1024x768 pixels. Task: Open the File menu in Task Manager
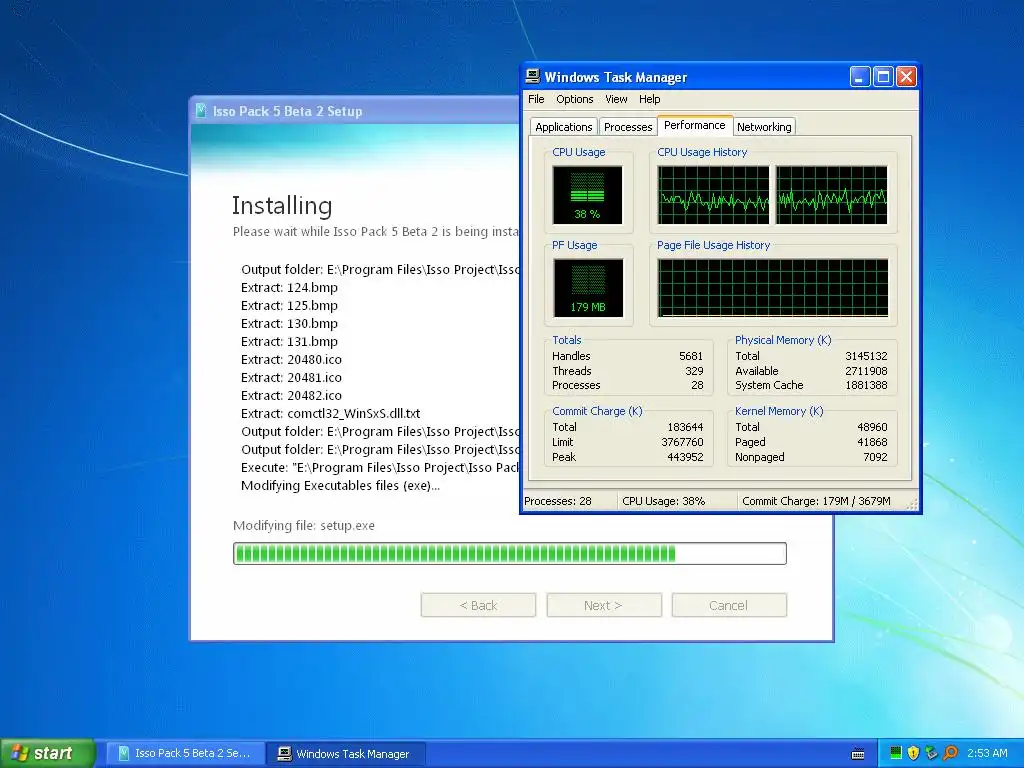(536, 99)
